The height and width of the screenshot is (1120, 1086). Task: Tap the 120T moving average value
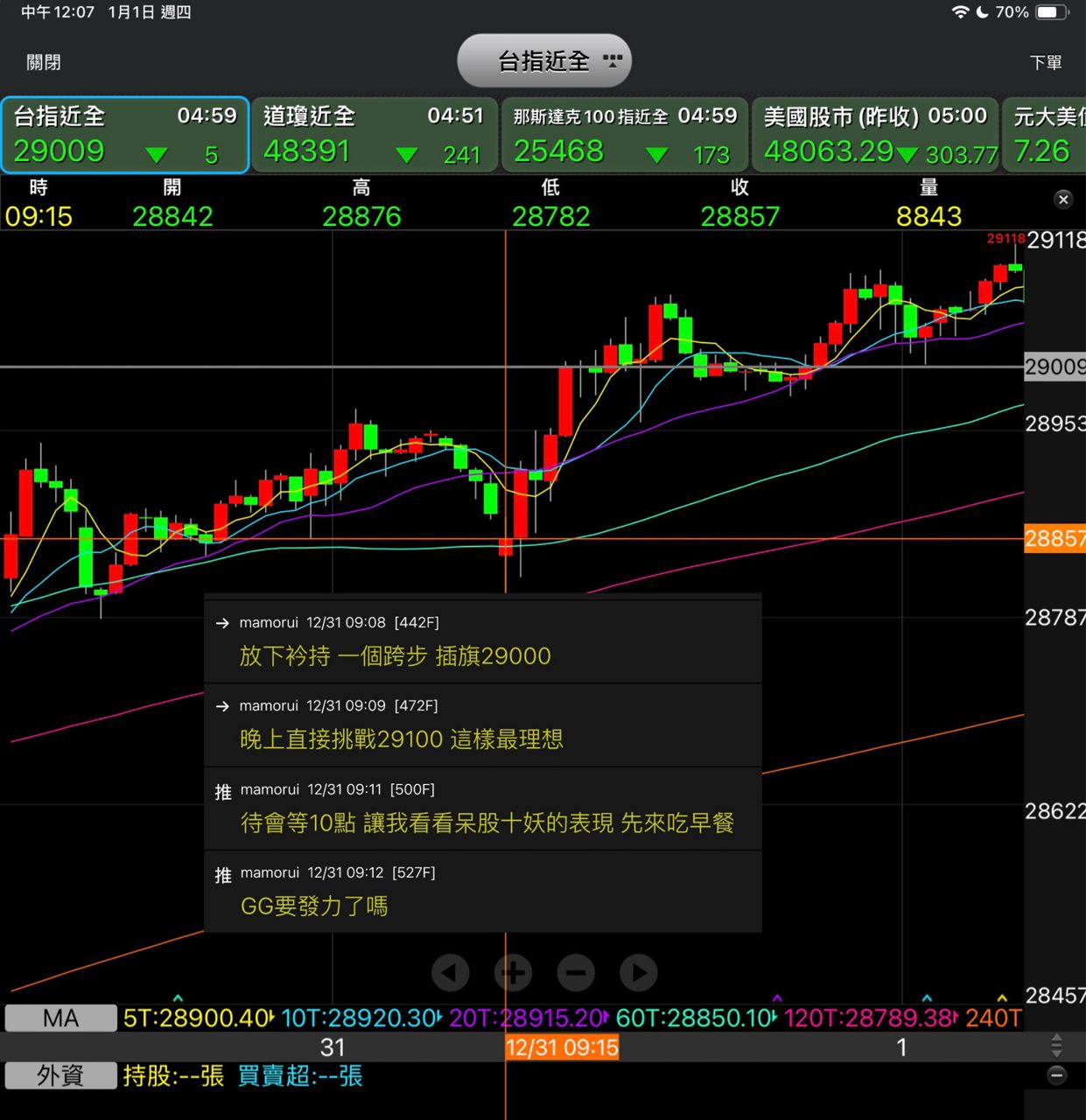[868, 1018]
